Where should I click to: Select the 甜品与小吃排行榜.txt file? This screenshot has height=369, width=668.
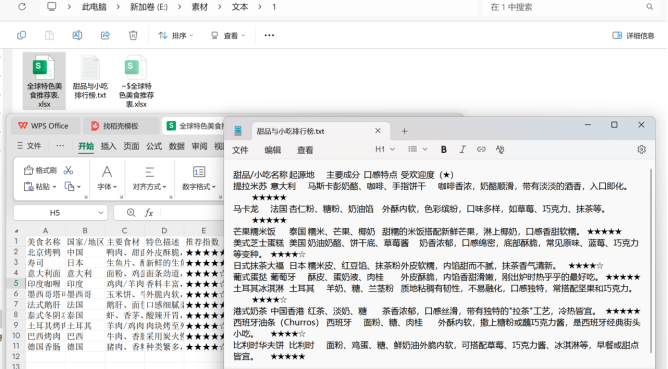click(x=90, y=78)
